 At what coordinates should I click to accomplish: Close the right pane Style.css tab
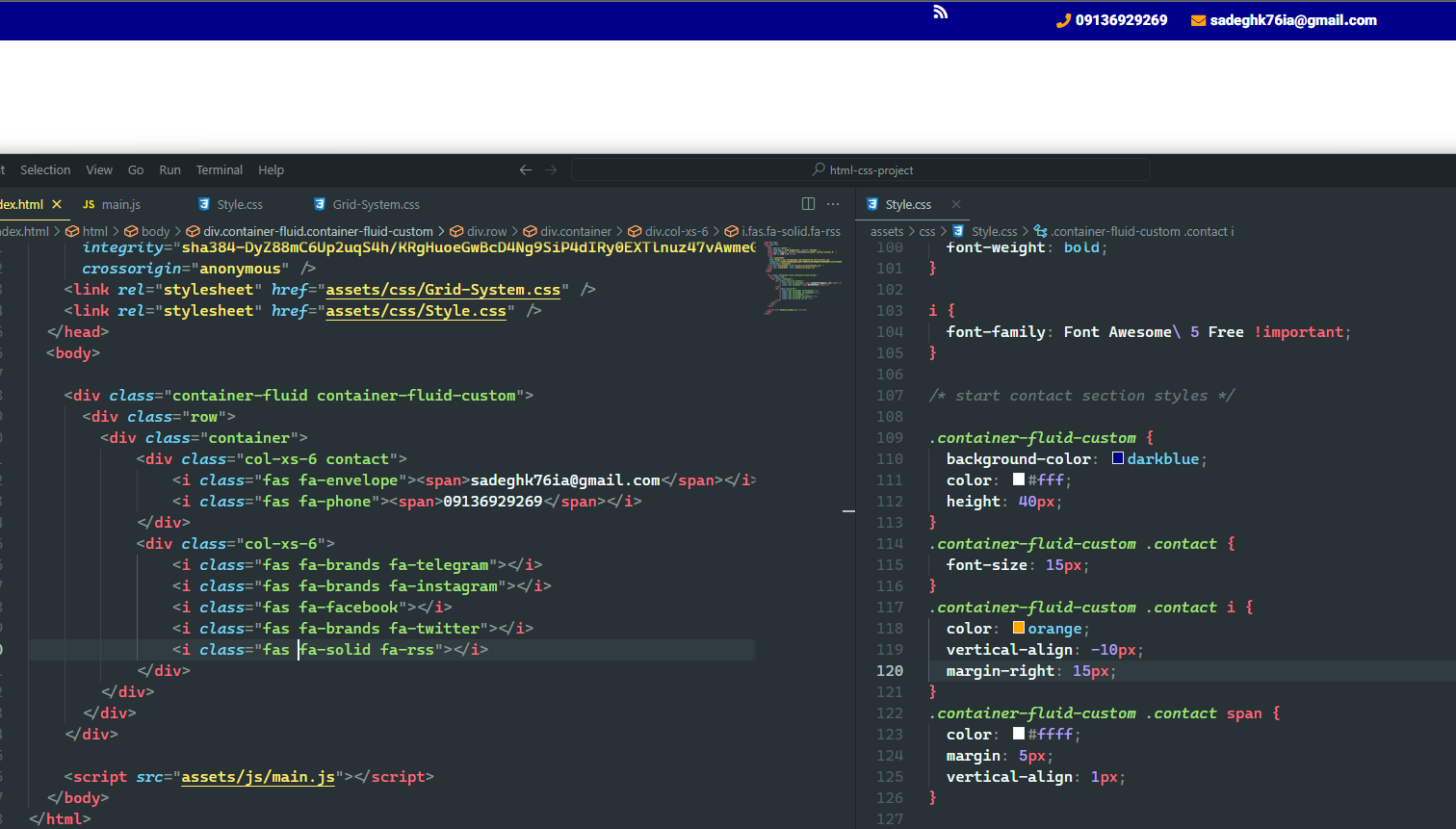956,204
